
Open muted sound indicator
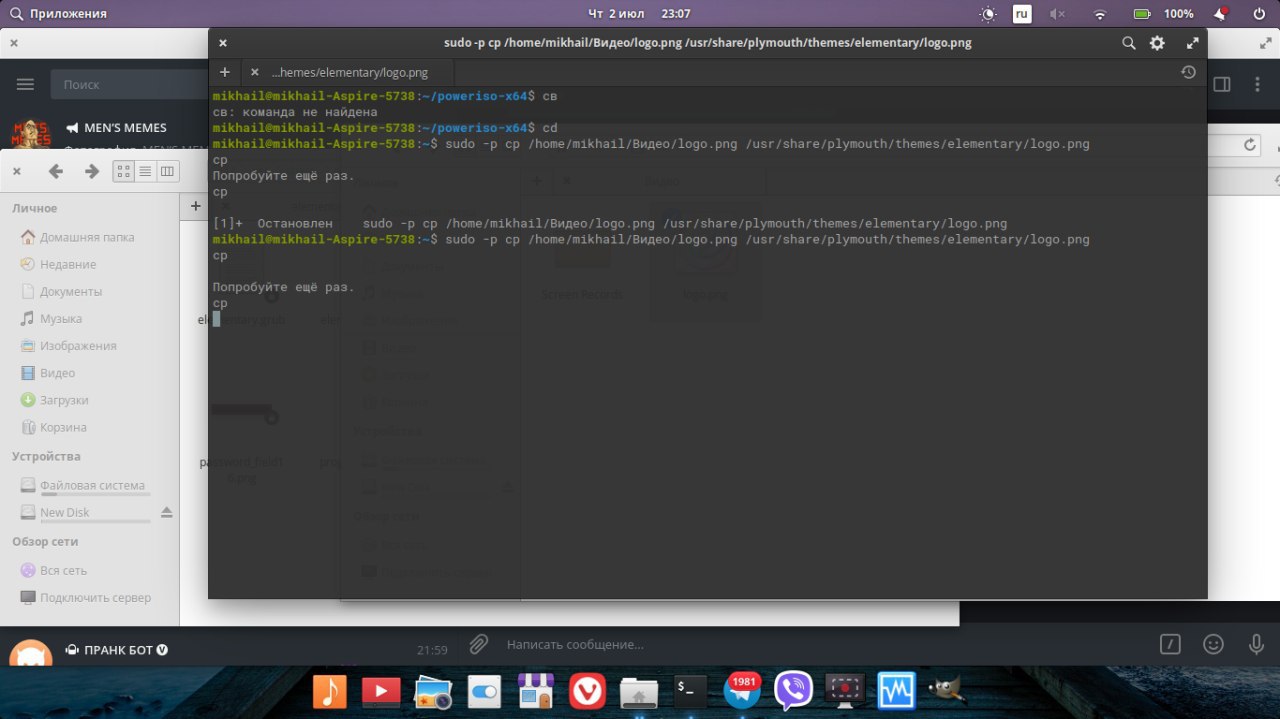(x=1058, y=14)
